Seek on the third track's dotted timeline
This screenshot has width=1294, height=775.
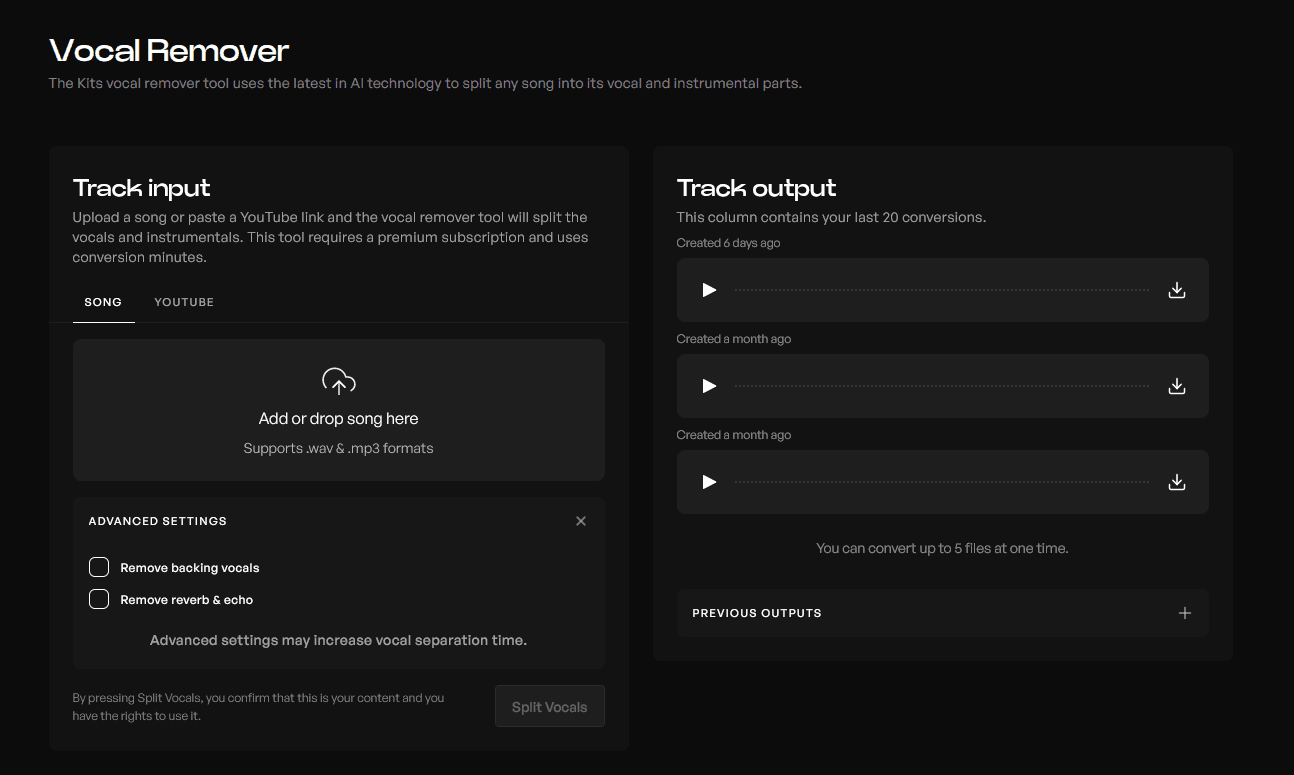[942, 482]
